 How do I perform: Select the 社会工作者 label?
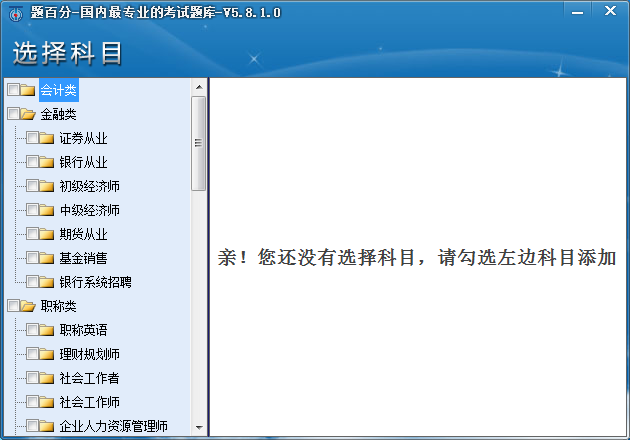[90, 378]
